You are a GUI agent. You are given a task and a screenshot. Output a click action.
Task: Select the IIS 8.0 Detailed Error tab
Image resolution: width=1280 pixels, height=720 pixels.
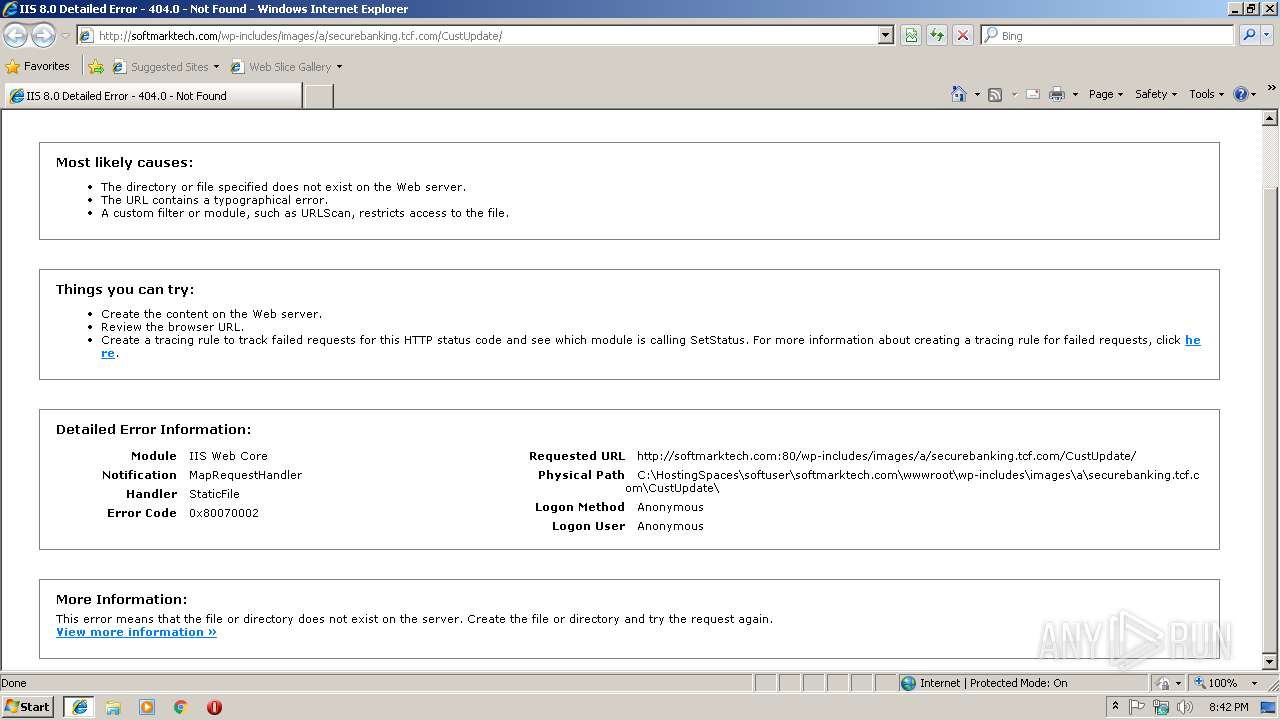(x=152, y=96)
